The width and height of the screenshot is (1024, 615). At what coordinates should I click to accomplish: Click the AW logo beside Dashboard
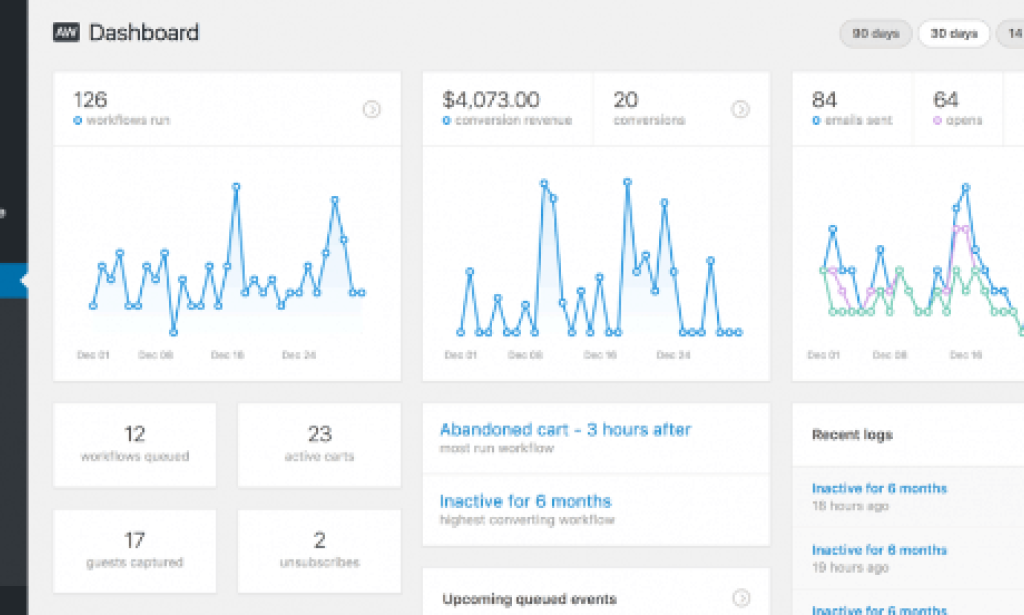pos(66,33)
